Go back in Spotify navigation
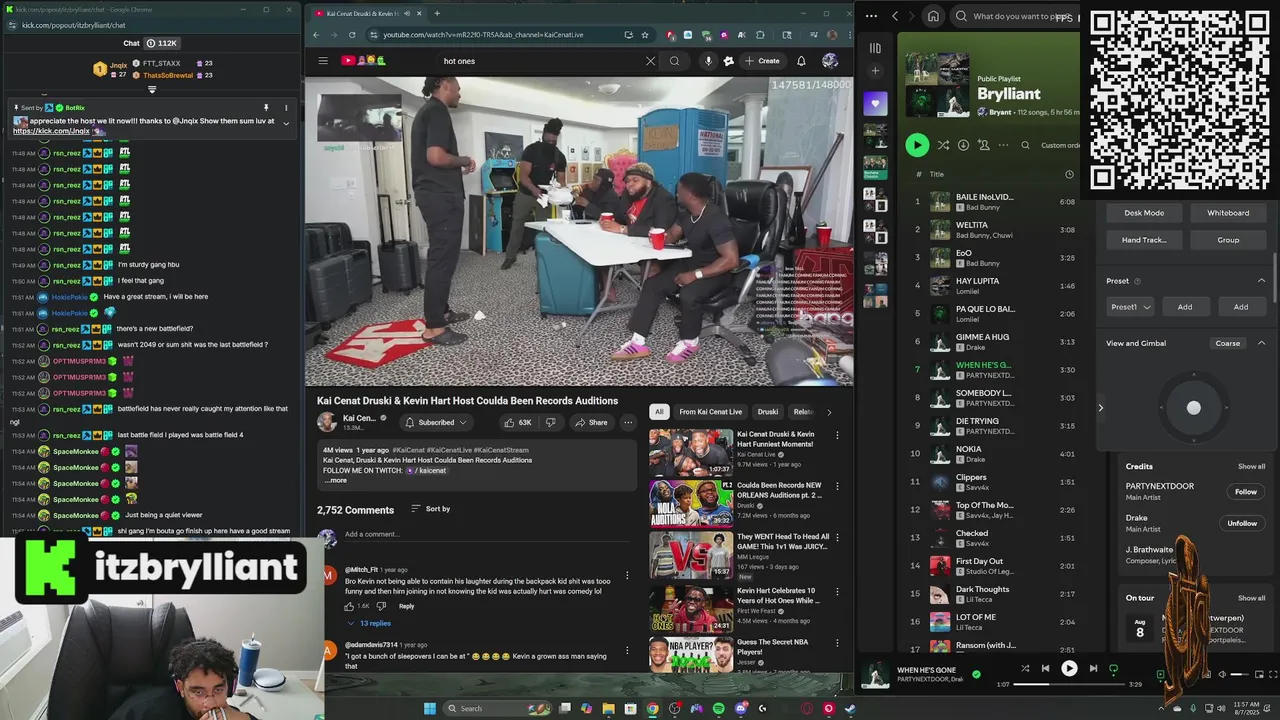Viewport: 1280px width, 720px height. click(x=895, y=16)
